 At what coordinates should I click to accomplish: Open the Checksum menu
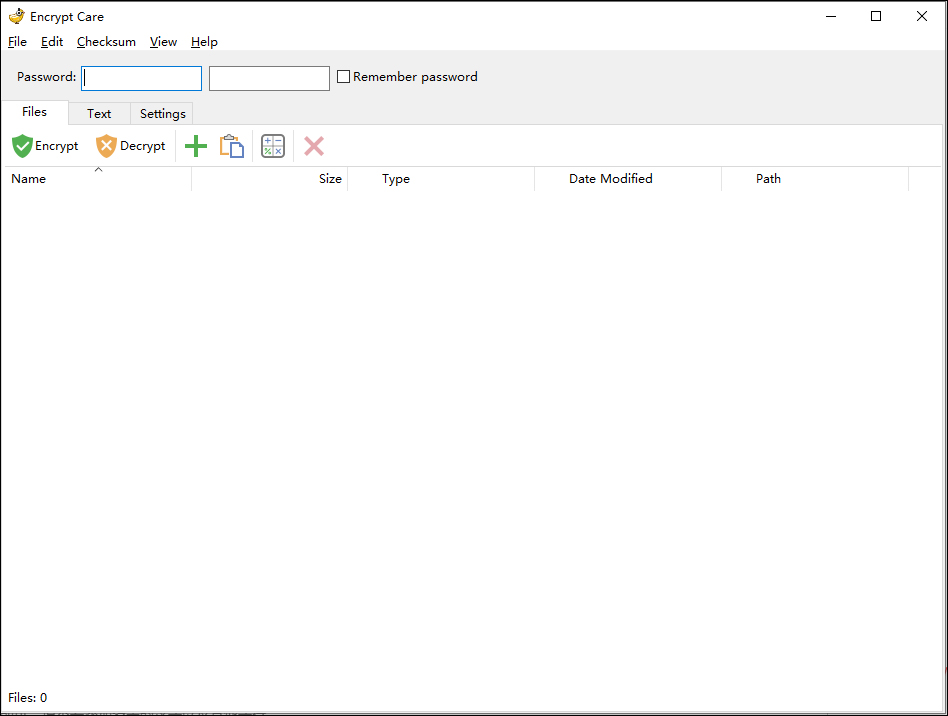106,42
